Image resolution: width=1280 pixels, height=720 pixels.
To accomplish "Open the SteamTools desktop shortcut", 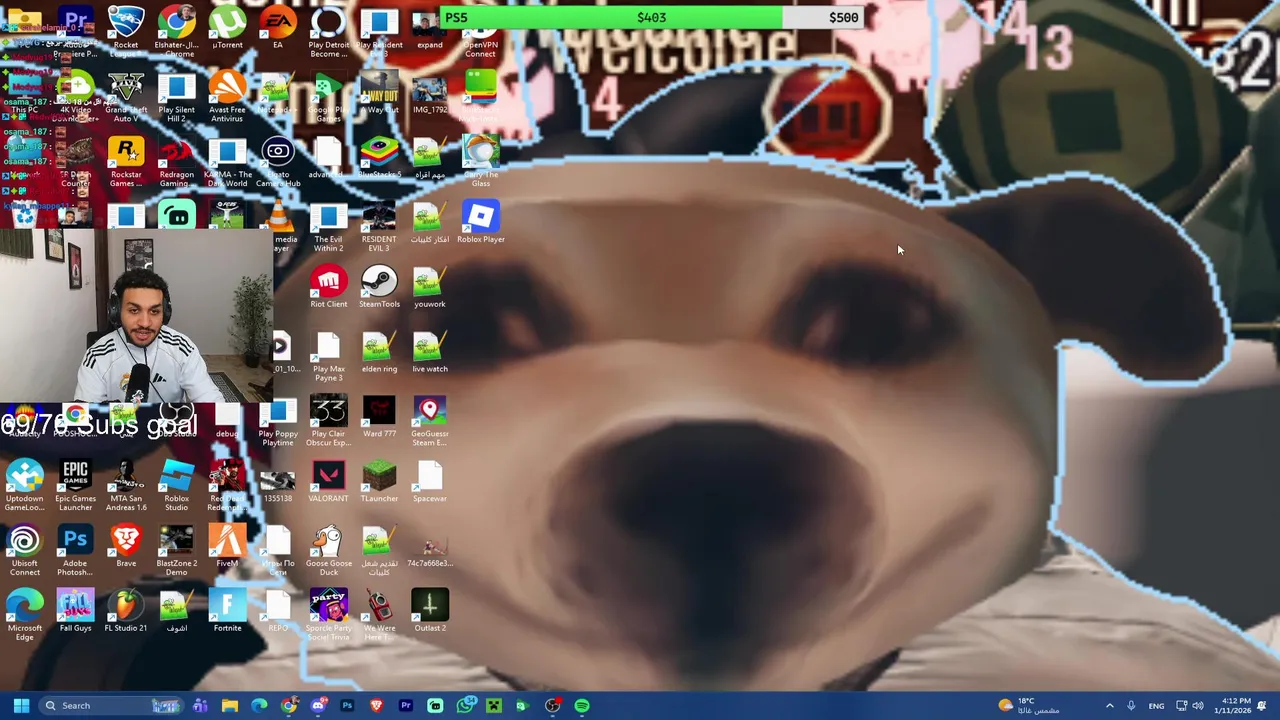I will 379,288.
